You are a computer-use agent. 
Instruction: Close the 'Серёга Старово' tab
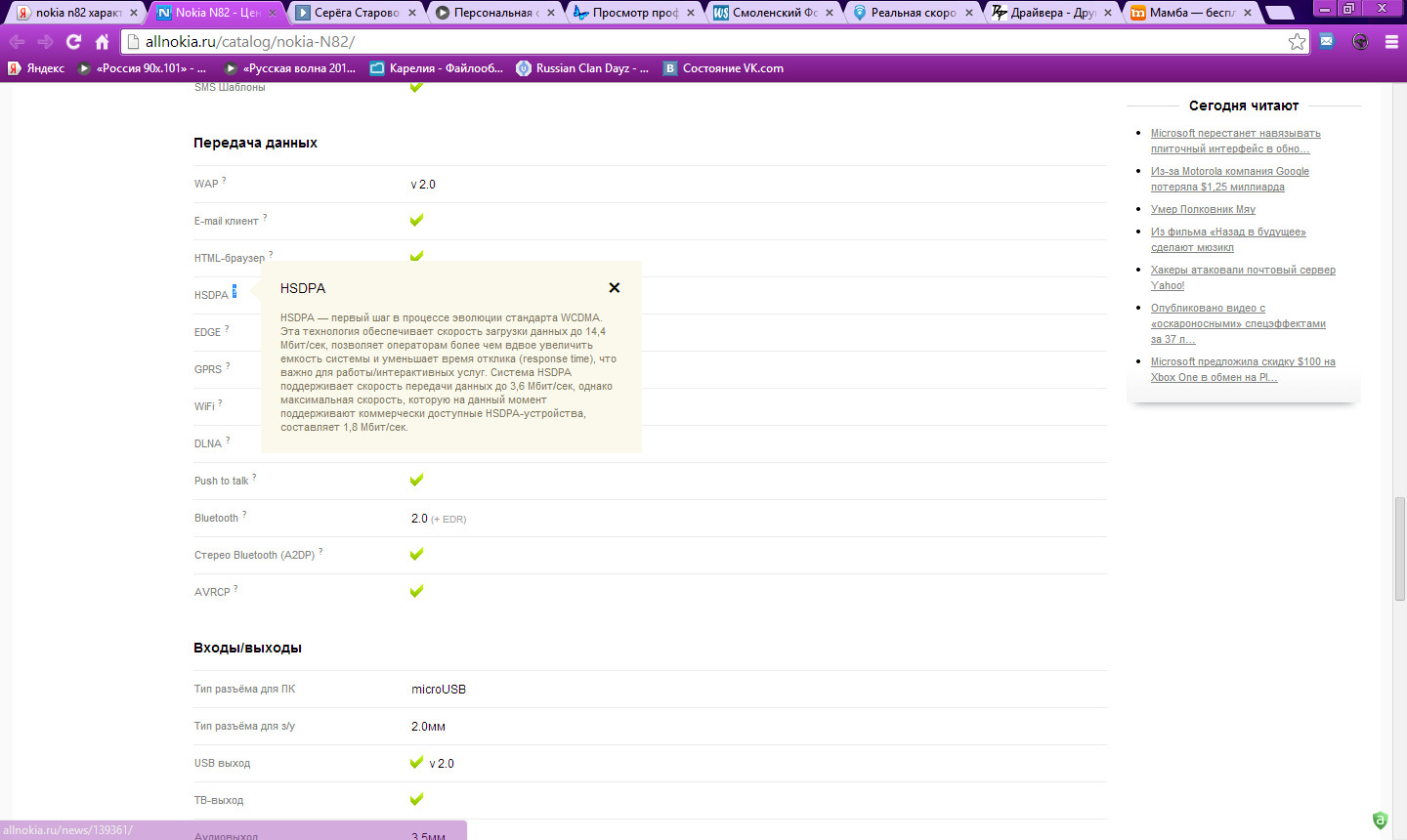[x=412, y=13]
